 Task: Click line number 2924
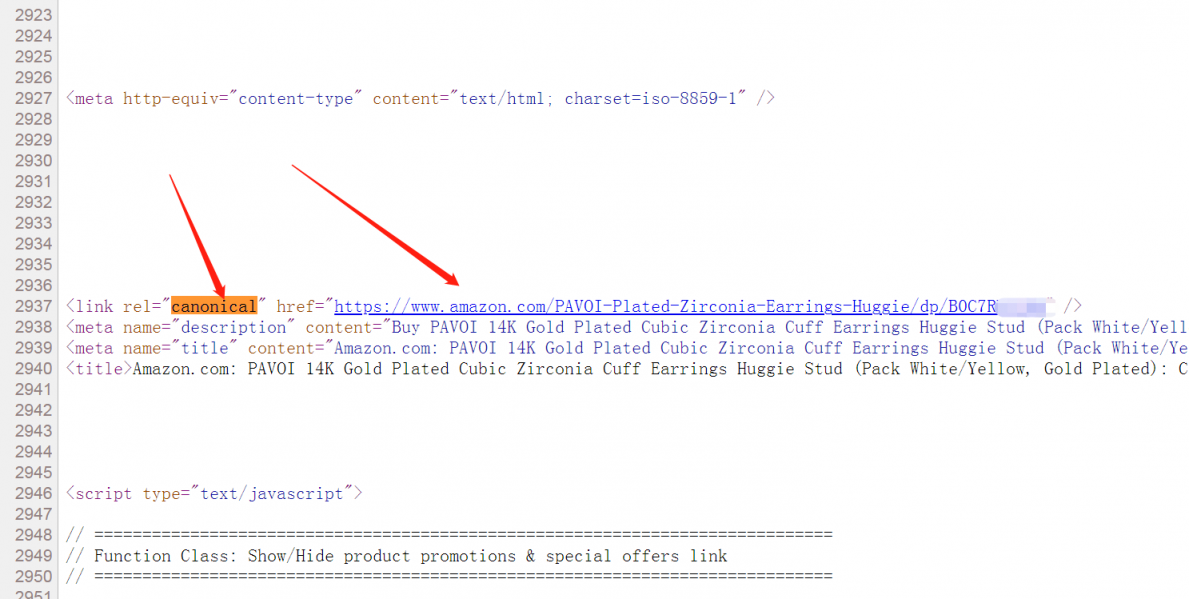[x=33, y=36]
